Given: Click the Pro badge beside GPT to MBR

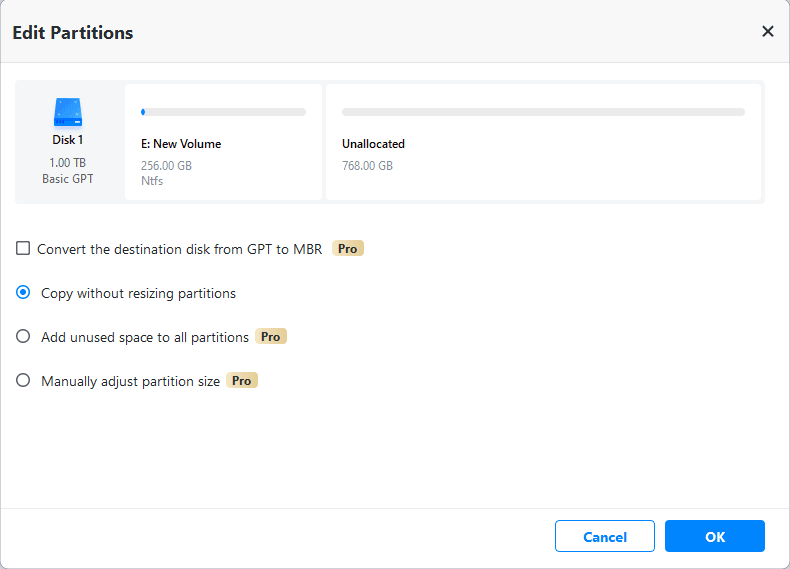Looking at the screenshot, I should click(347, 248).
